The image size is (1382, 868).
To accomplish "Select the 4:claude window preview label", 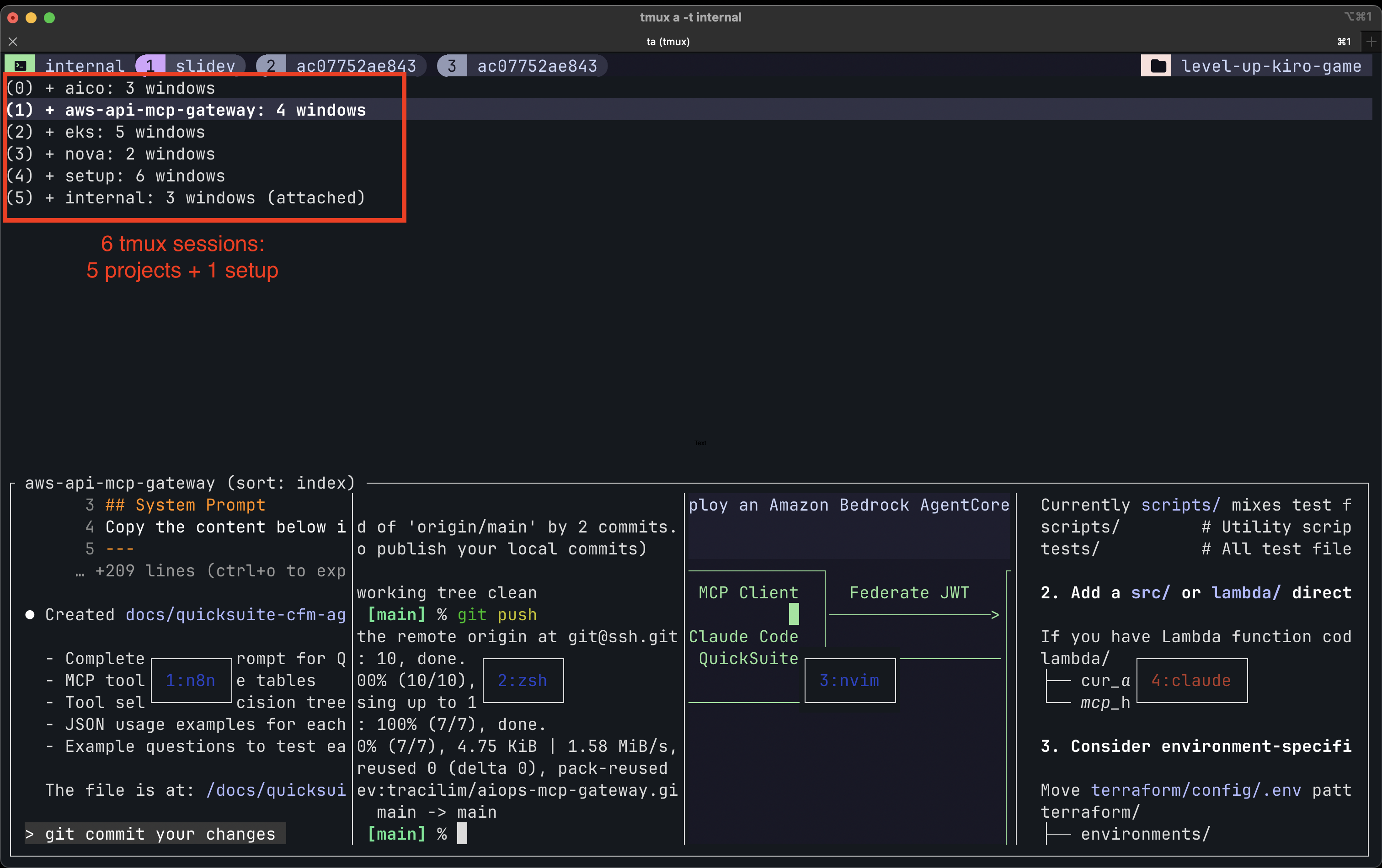I will (x=1191, y=681).
